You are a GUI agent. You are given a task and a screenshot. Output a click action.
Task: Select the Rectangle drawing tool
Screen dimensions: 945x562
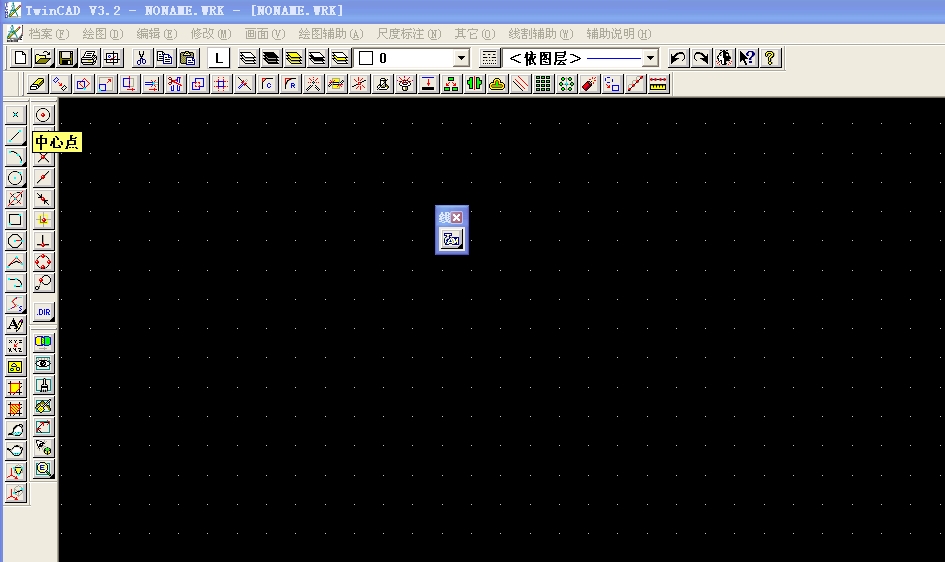tap(16, 220)
